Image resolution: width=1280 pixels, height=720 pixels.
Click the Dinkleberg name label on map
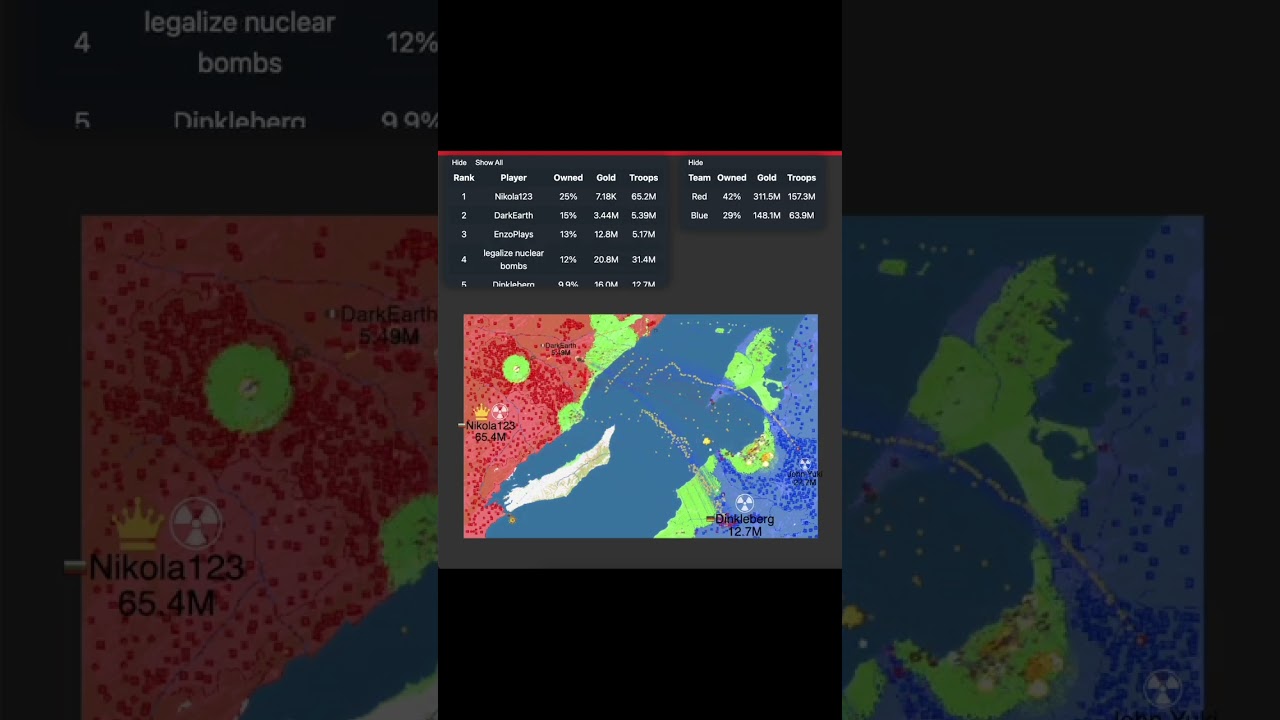click(745, 520)
